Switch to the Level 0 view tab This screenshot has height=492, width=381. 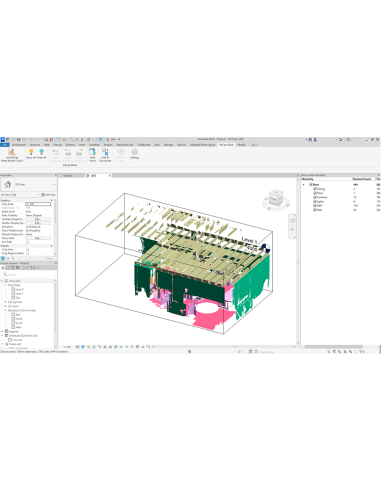(68, 175)
